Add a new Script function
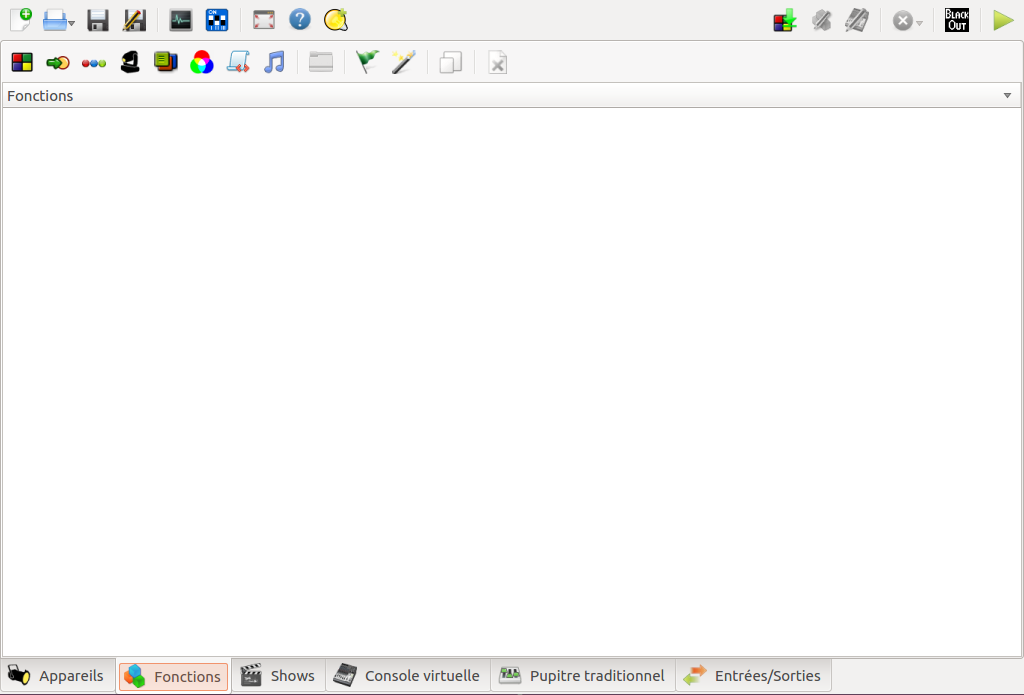The height and width of the screenshot is (695, 1024). [x=238, y=62]
